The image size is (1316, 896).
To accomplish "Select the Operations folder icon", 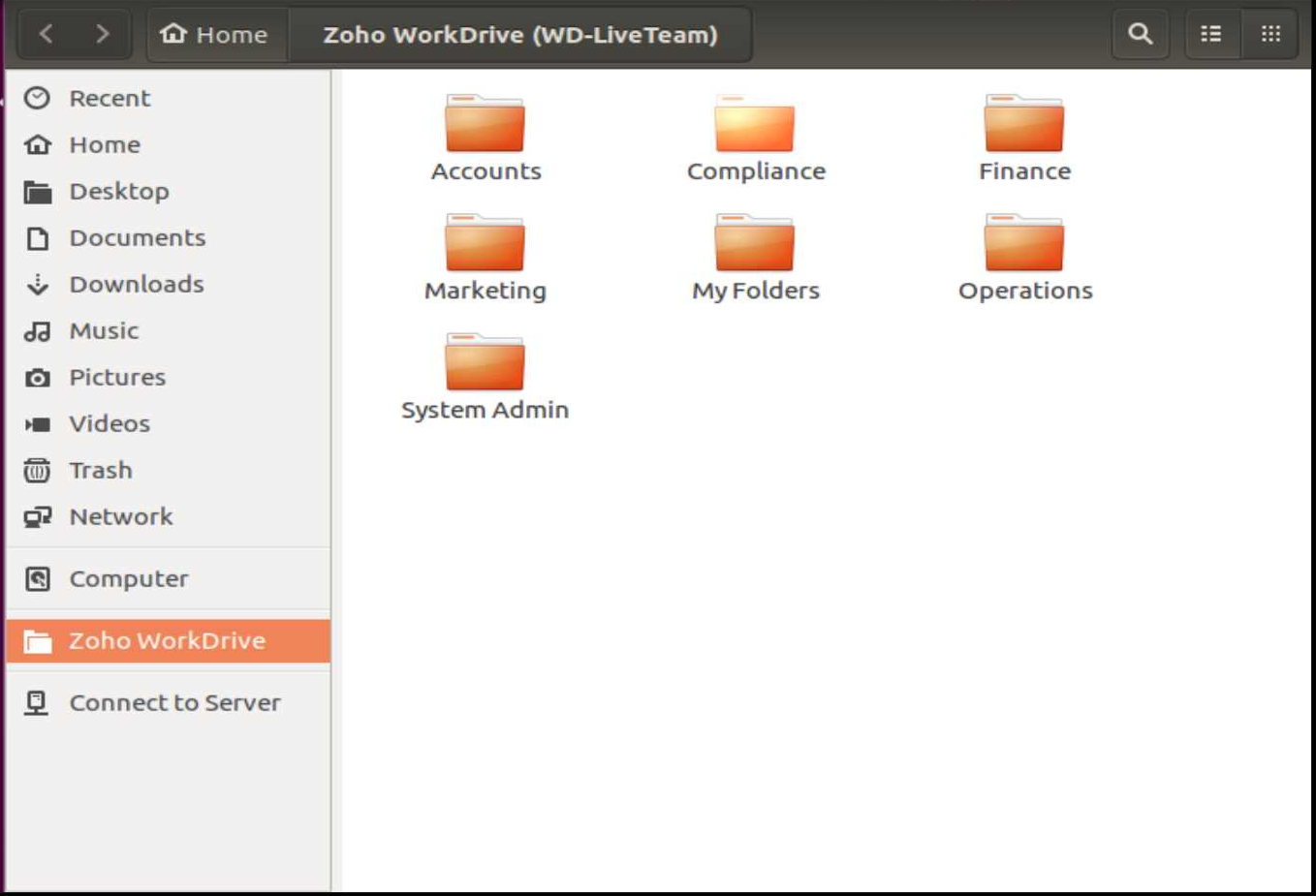I will 1024,242.
